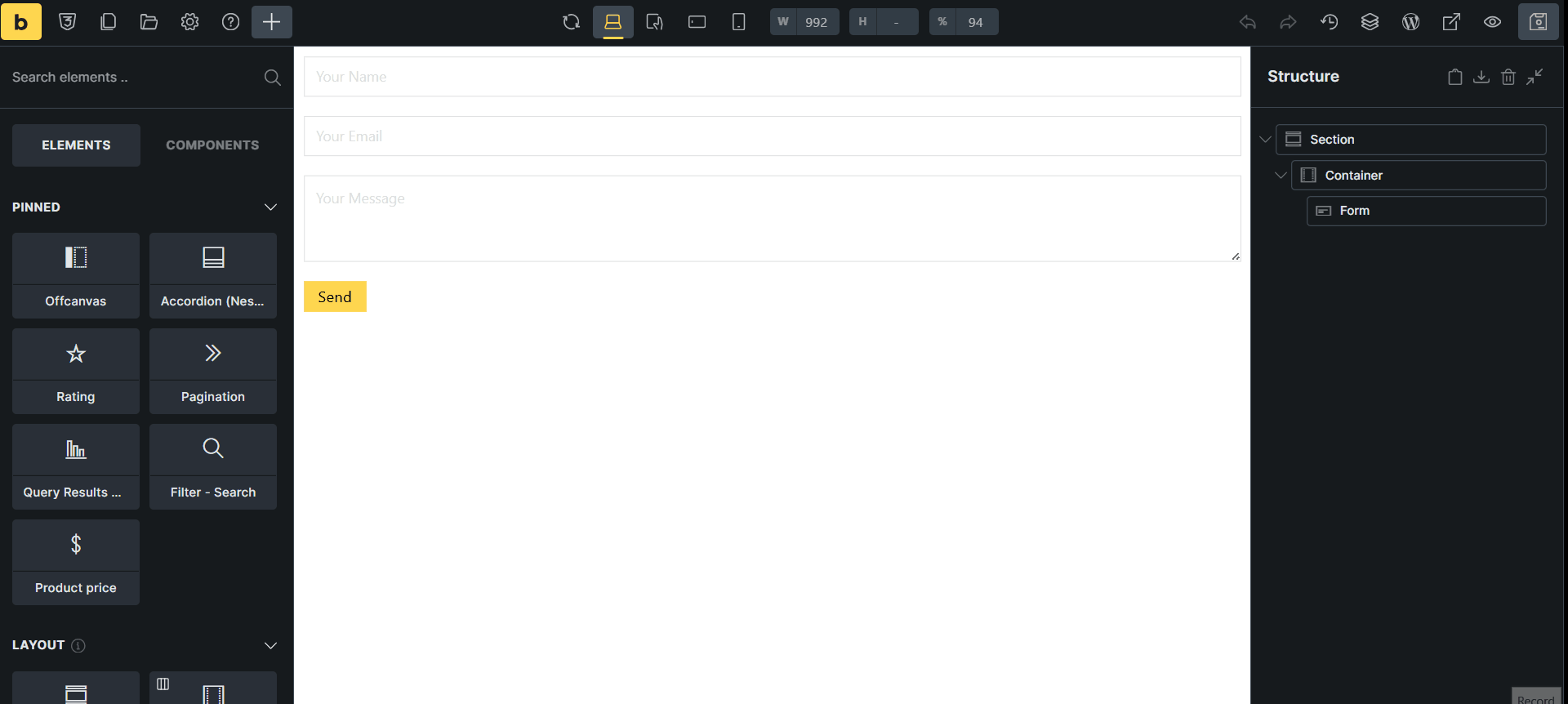
Task: Click the redo arrow icon
Action: coord(1289,22)
